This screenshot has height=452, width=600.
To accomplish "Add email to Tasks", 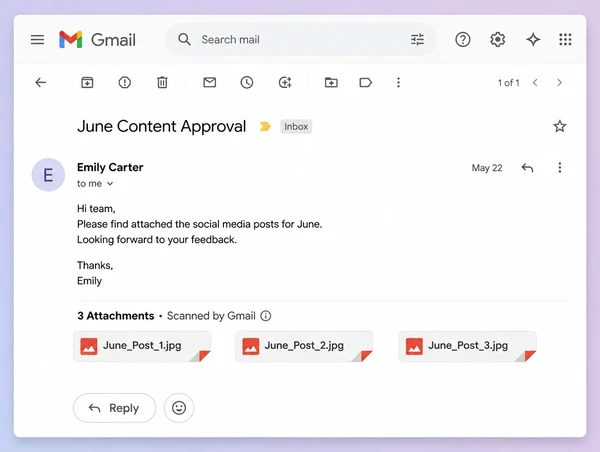I will [285, 82].
